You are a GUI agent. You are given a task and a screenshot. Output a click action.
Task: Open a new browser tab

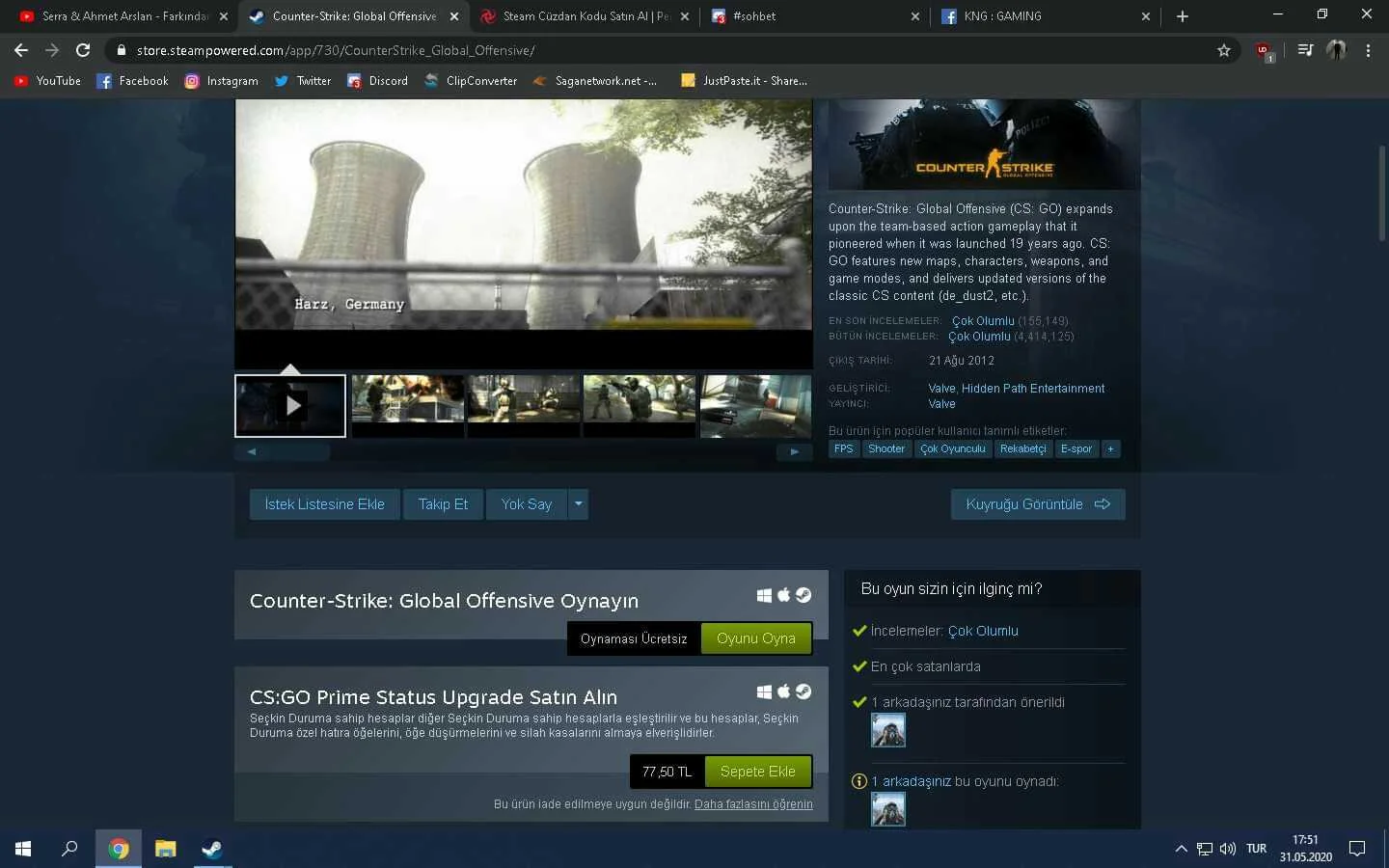pos(1183,16)
